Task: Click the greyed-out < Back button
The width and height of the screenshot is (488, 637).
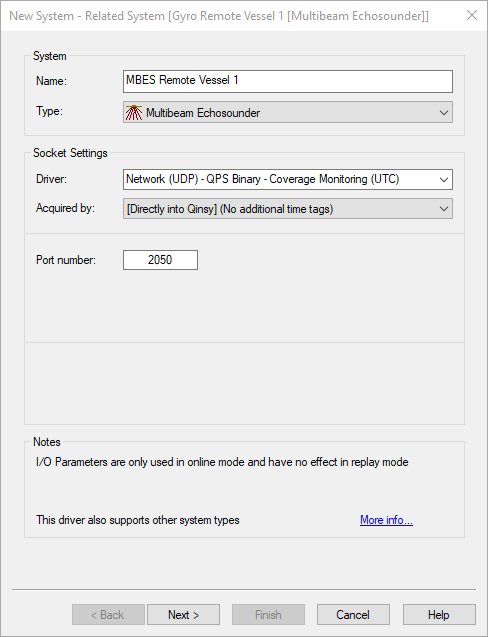Action: 108,615
